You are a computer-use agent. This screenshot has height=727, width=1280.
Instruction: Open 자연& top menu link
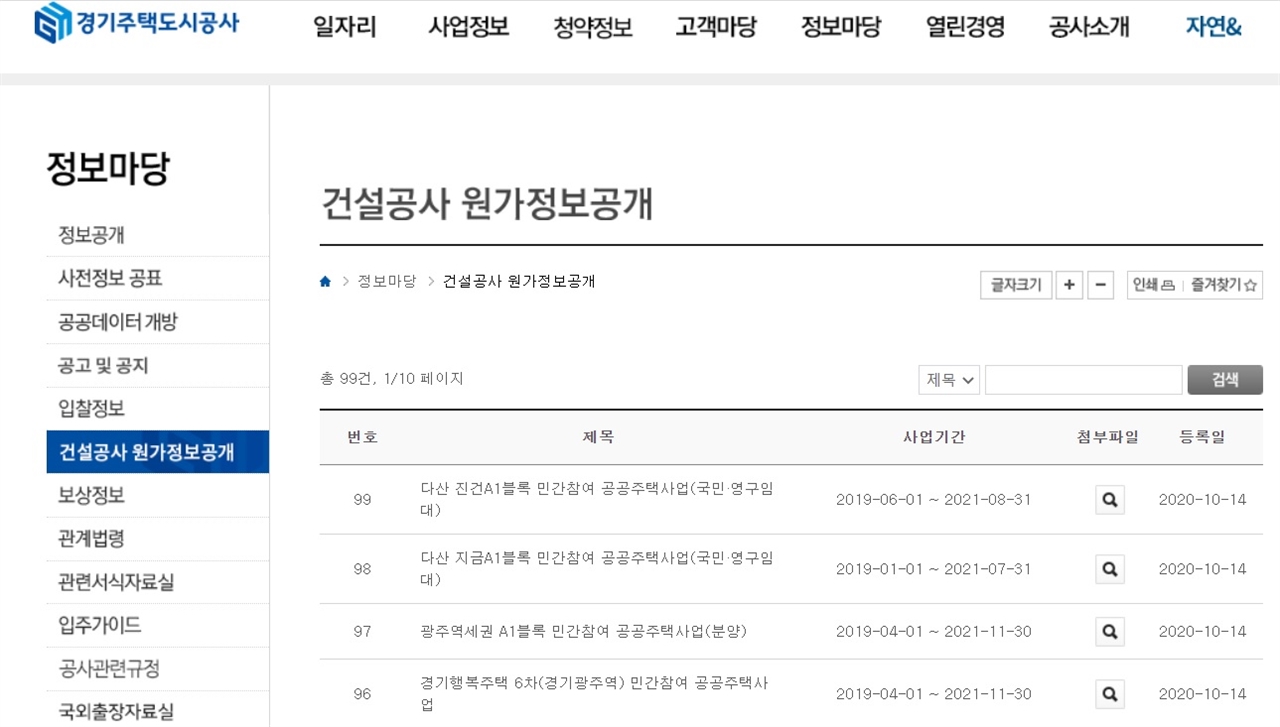pyautogui.click(x=1214, y=27)
